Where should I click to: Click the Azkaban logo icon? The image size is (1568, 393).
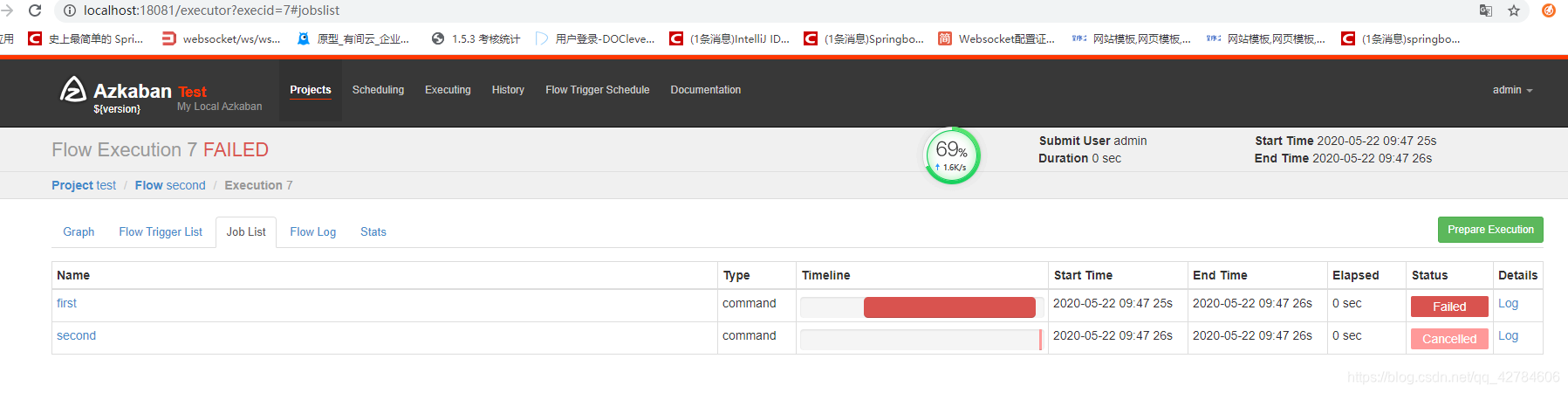point(72,89)
